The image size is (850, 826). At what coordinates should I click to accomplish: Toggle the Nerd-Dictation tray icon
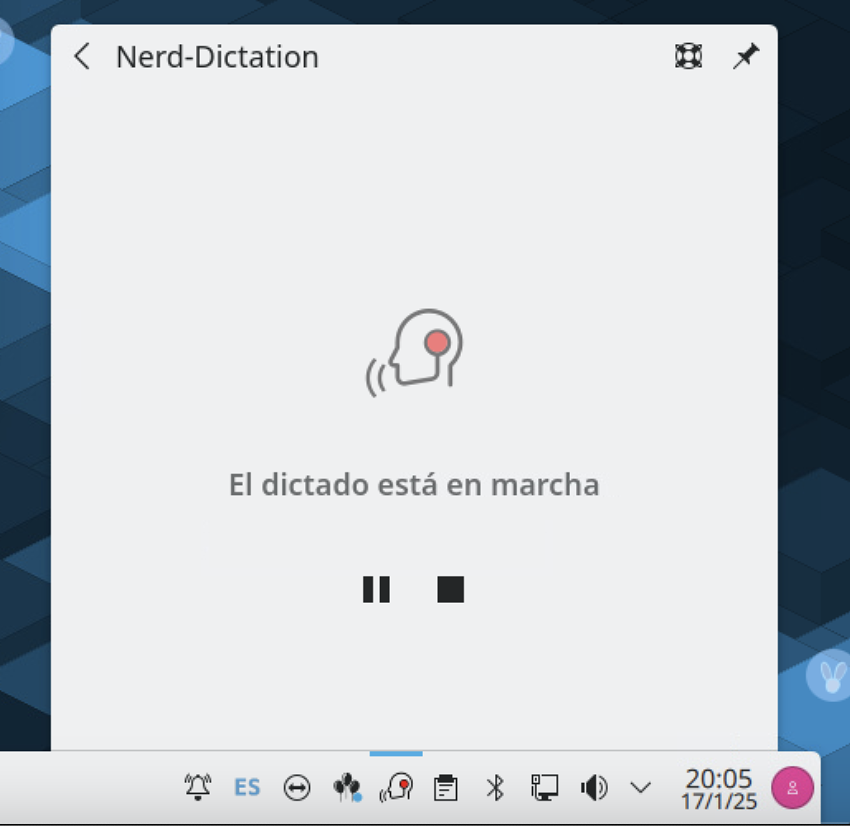396,788
